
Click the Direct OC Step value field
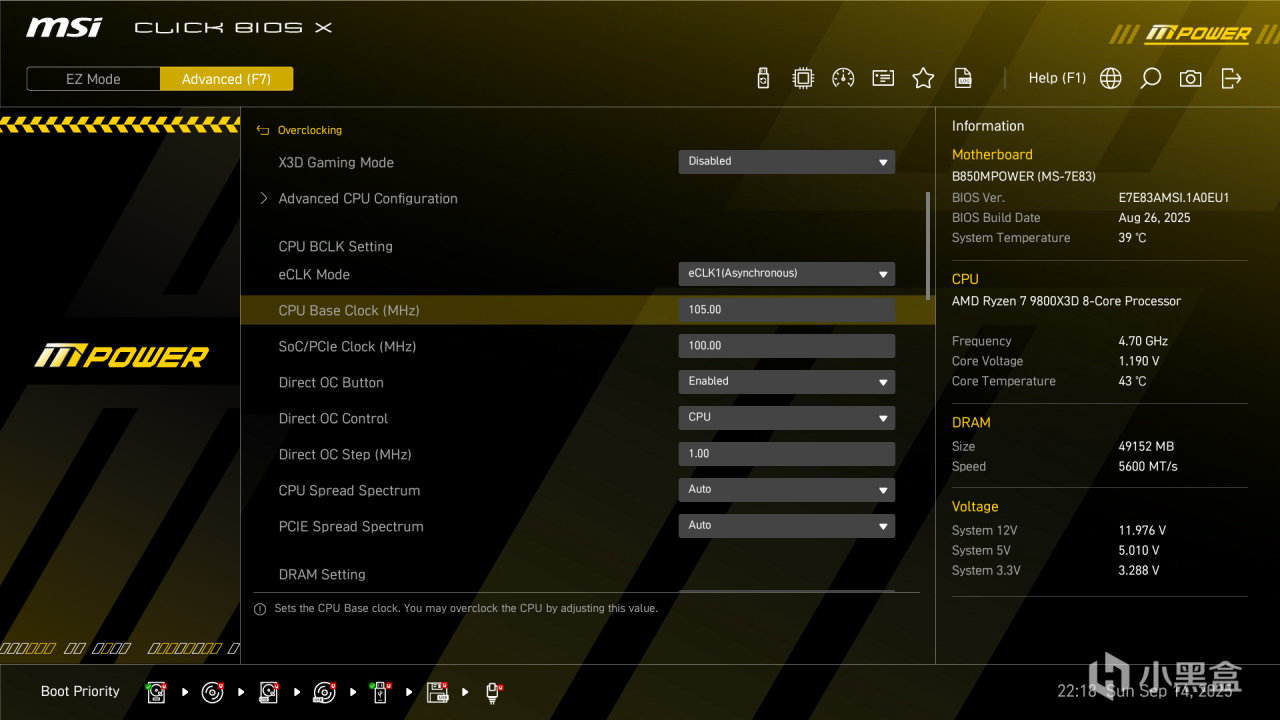[x=786, y=453]
